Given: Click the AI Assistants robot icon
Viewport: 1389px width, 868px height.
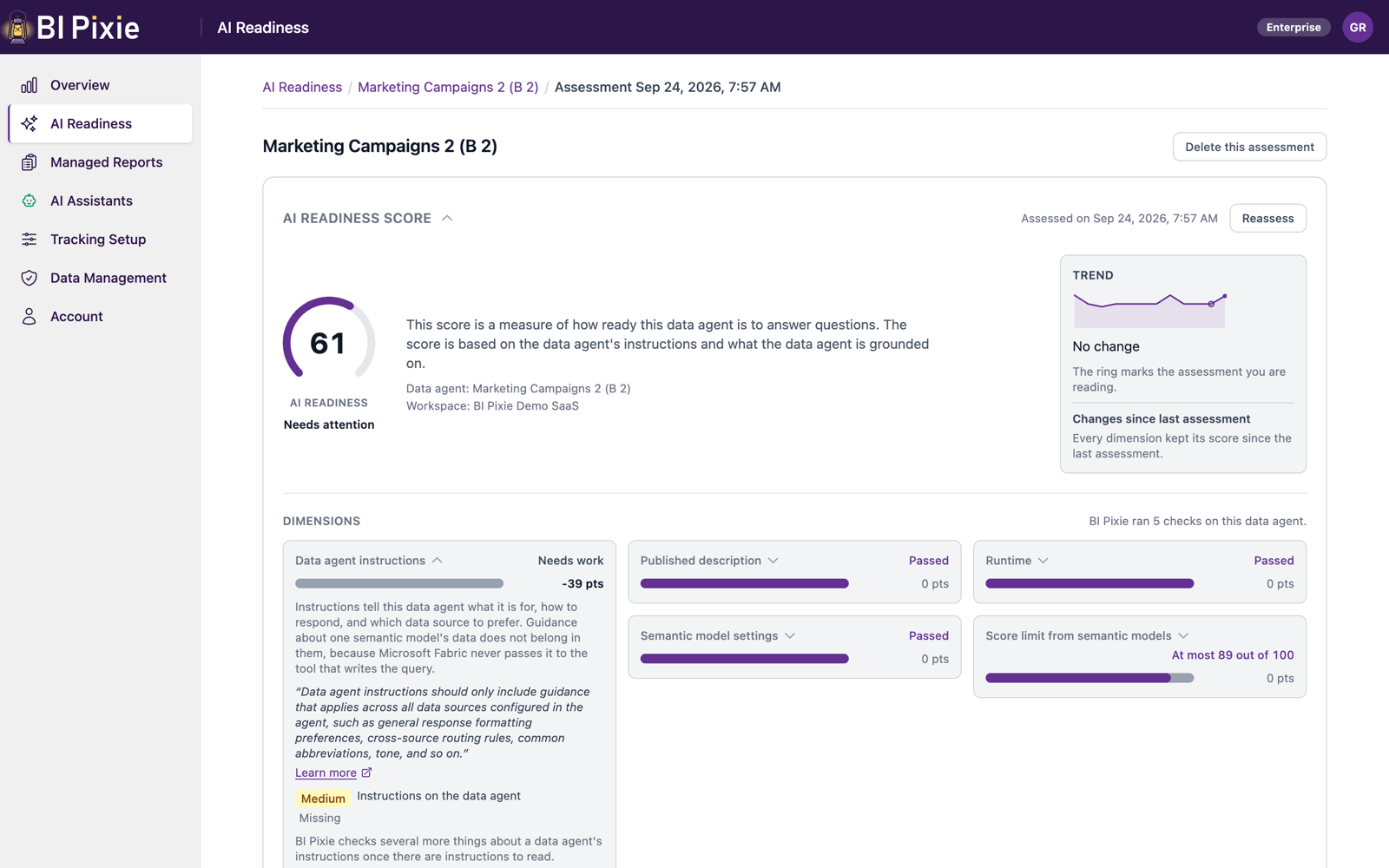Looking at the screenshot, I should [30, 201].
